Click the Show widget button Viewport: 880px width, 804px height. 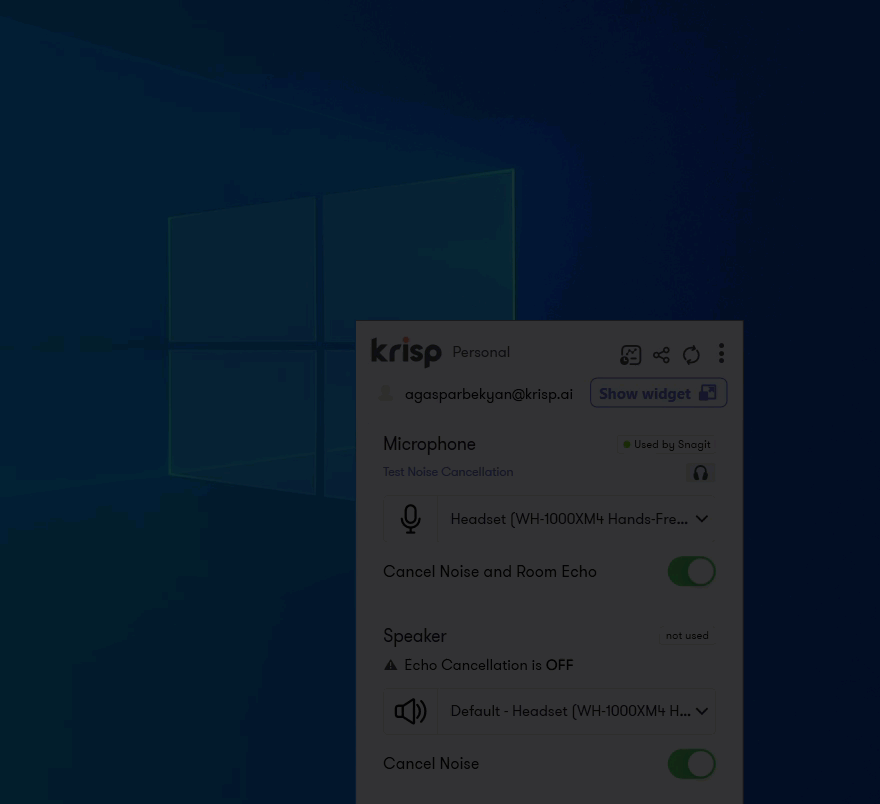(658, 393)
